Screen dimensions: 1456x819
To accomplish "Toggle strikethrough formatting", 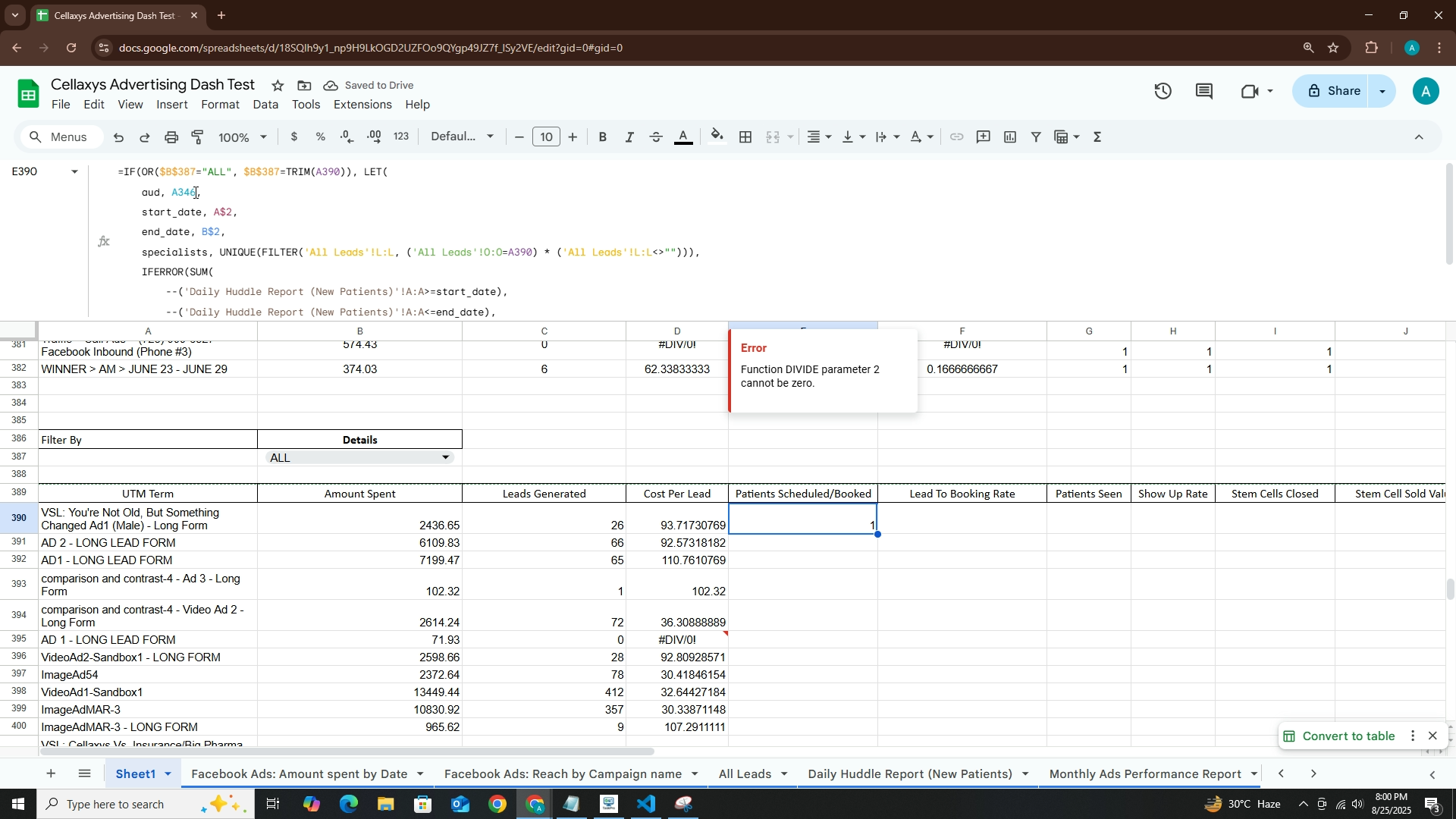I will [x=657, y=137].
